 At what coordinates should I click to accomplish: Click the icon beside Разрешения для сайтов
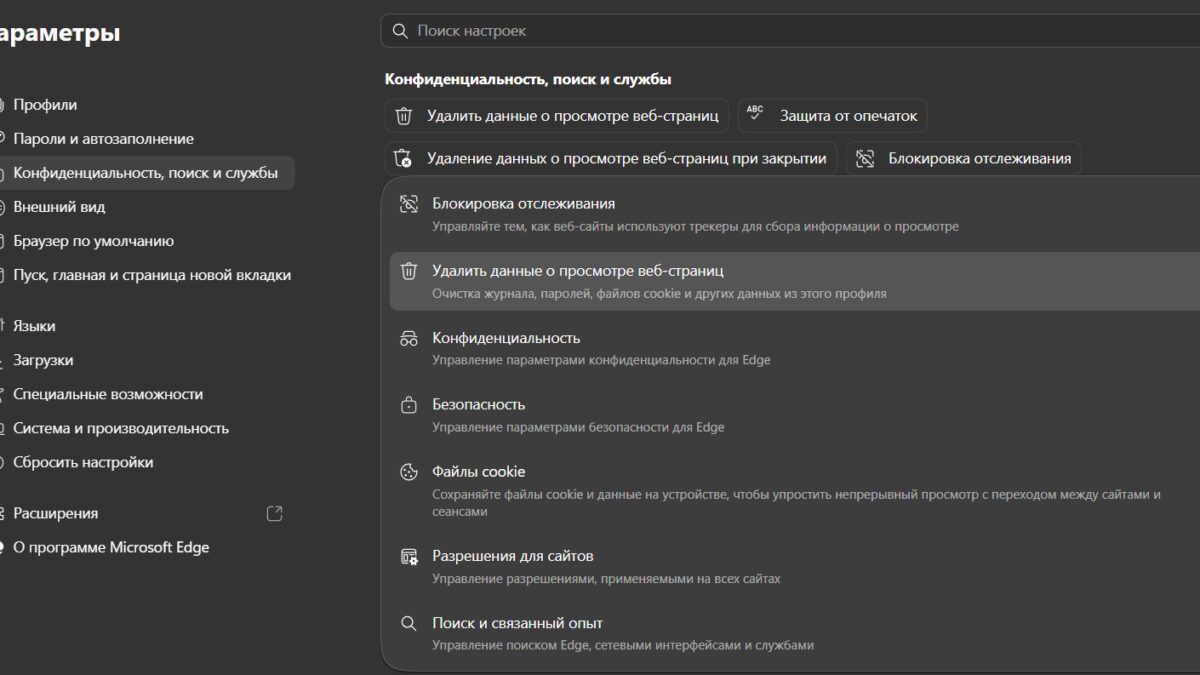408,556
